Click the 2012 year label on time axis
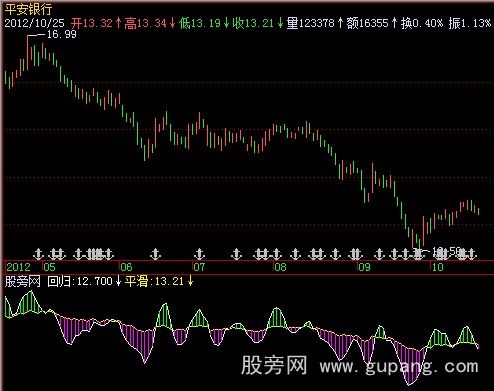Screen dimensions: 494x391 (18, 267)
